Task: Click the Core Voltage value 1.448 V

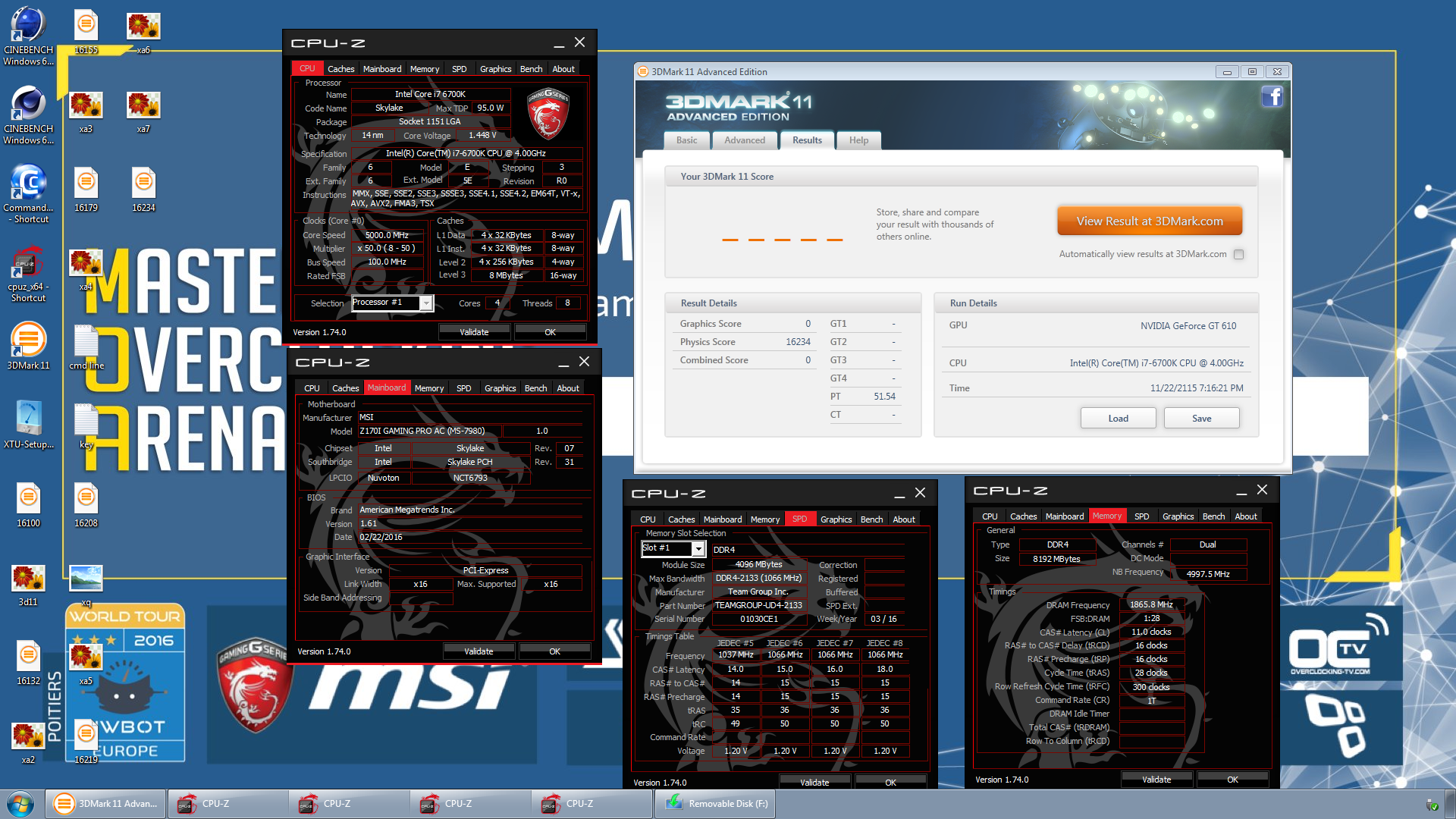Action: tap(482, 136)
